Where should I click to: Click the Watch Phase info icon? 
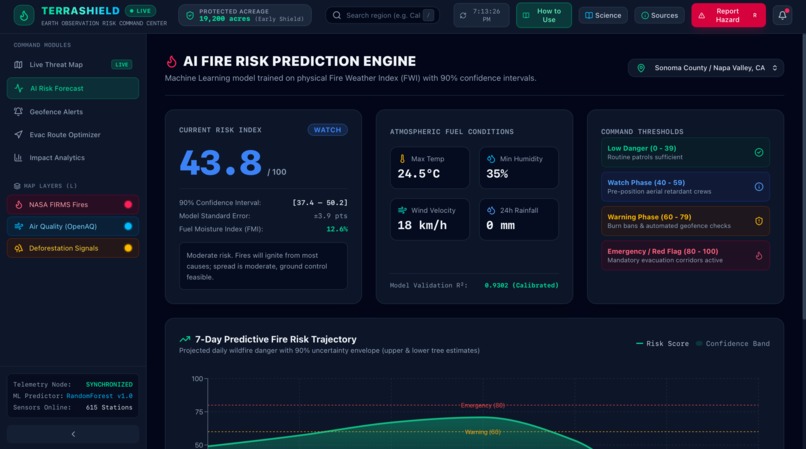[x=759, y=187]
